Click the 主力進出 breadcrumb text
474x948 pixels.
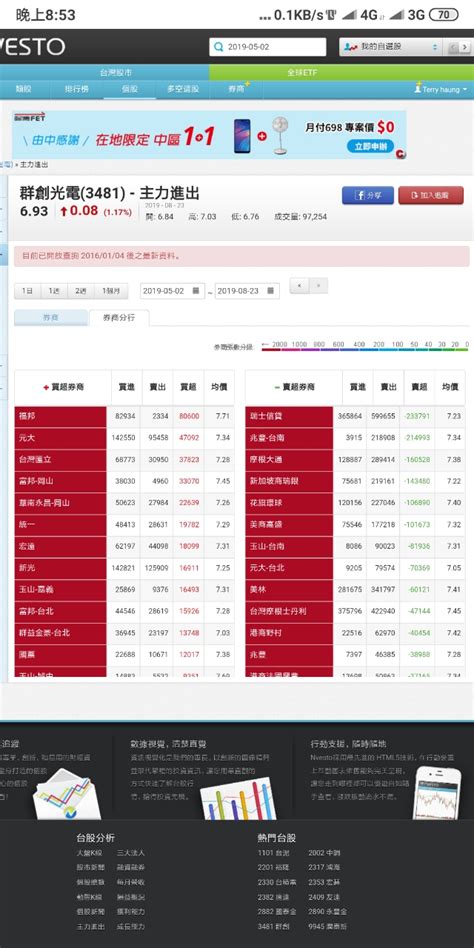pyautogui.click(x=34, y=164)
